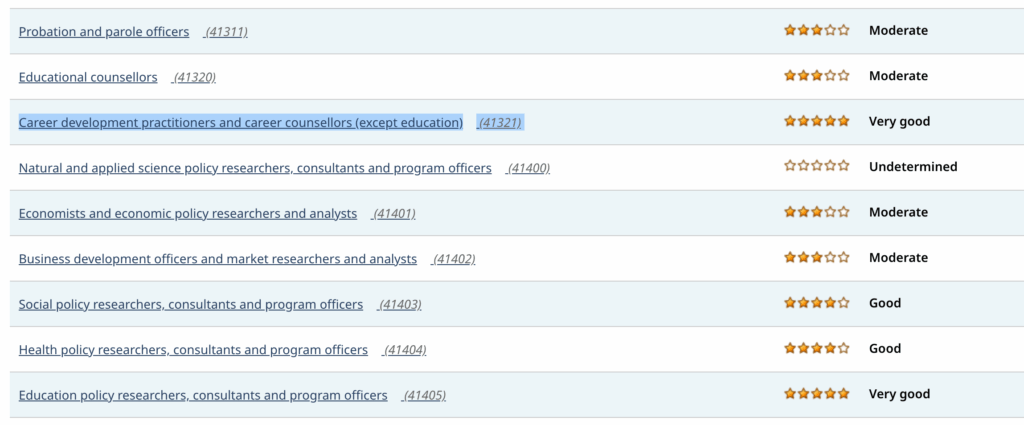Click NOC code 41405
The image size is (1024, 425).
(424, 396)
